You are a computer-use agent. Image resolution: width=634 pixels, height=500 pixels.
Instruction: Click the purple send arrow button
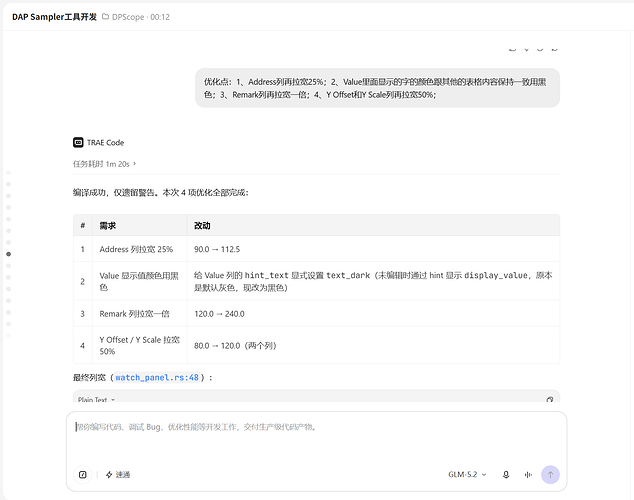tap(550, 475)
